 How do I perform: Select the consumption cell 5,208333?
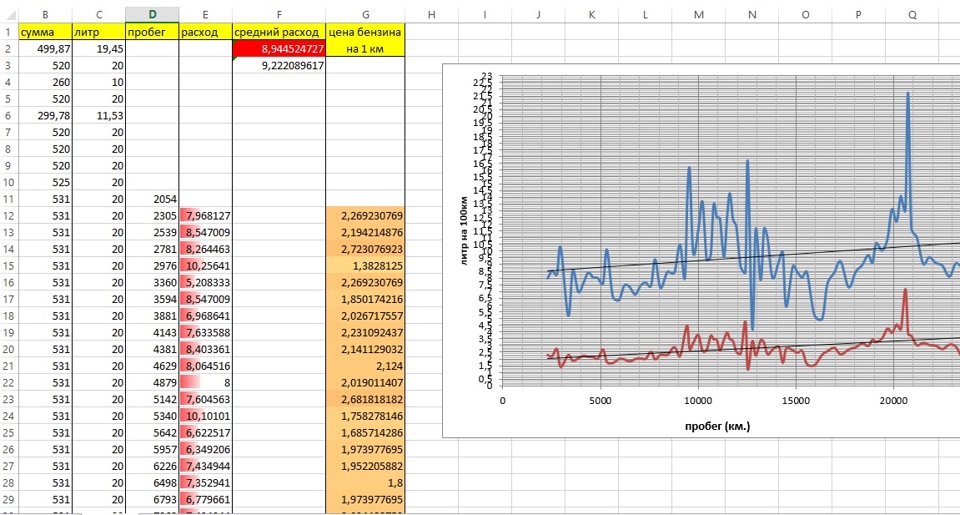pos(205,282)
